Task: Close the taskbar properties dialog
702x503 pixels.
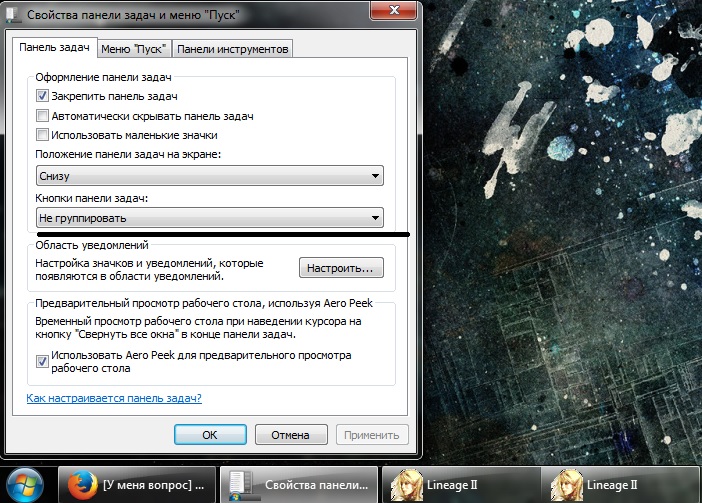Action: 395,12
